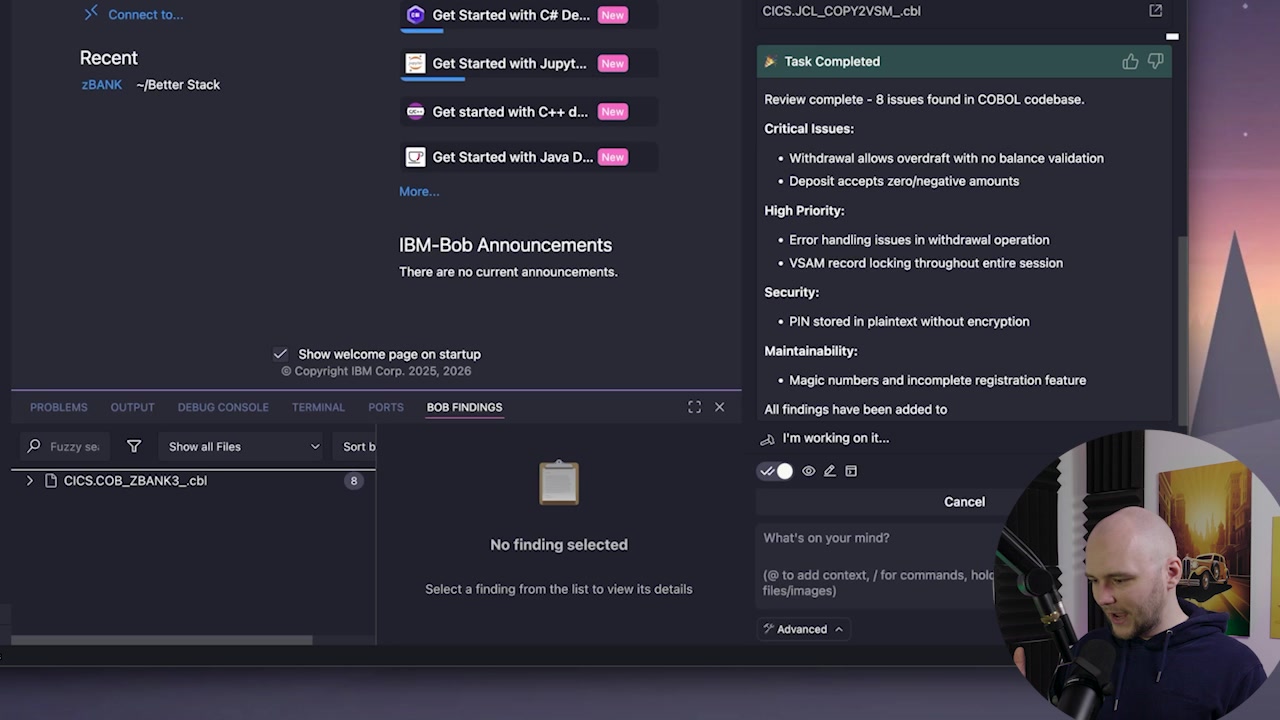
Task: Cancel the running task
Action: [964, 502]
